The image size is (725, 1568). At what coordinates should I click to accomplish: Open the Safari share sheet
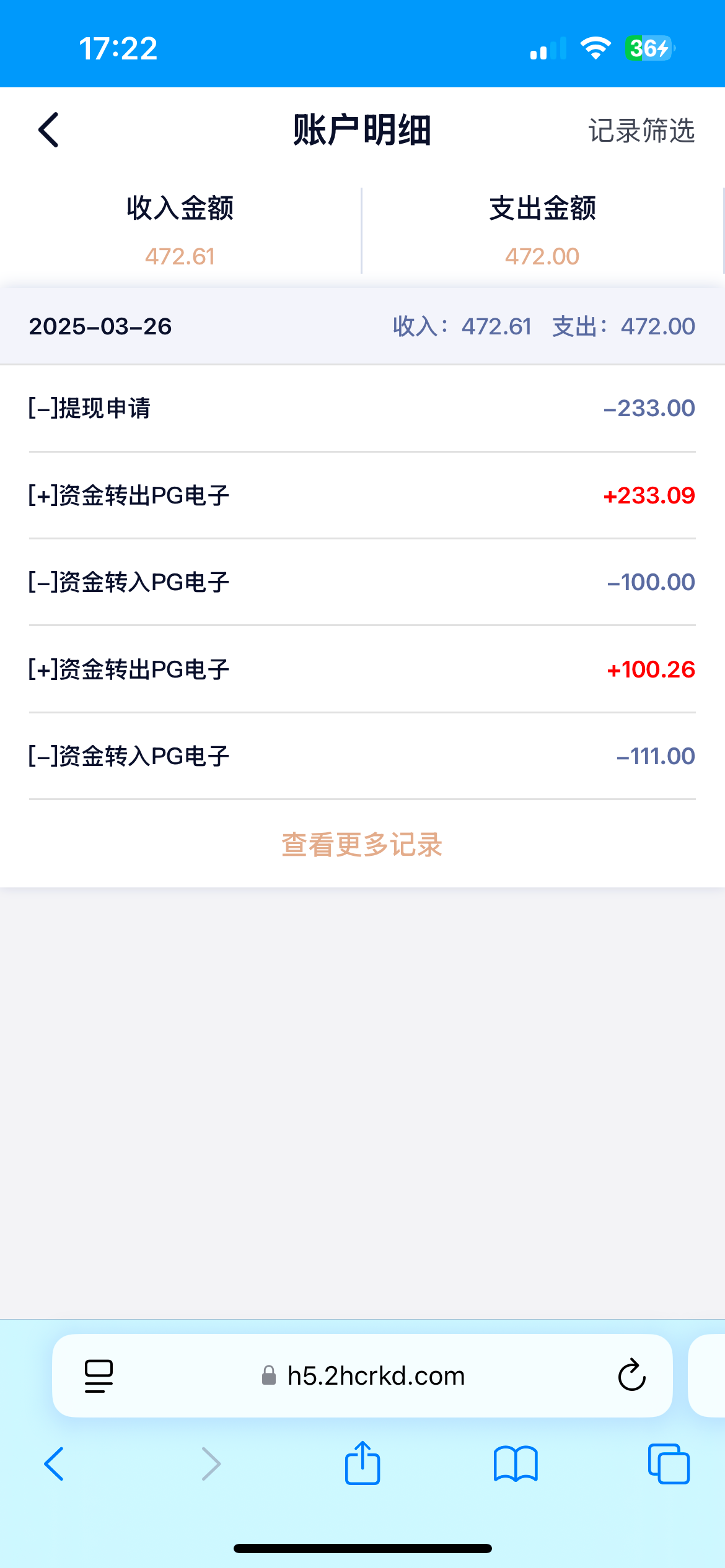pyautogui.click(x=362, y=1463)
